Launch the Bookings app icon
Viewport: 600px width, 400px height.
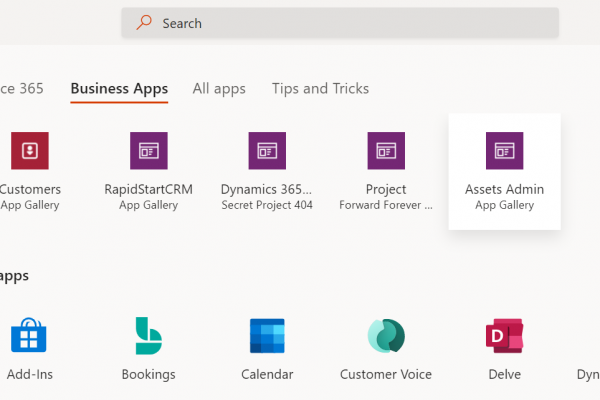(149, 336)
